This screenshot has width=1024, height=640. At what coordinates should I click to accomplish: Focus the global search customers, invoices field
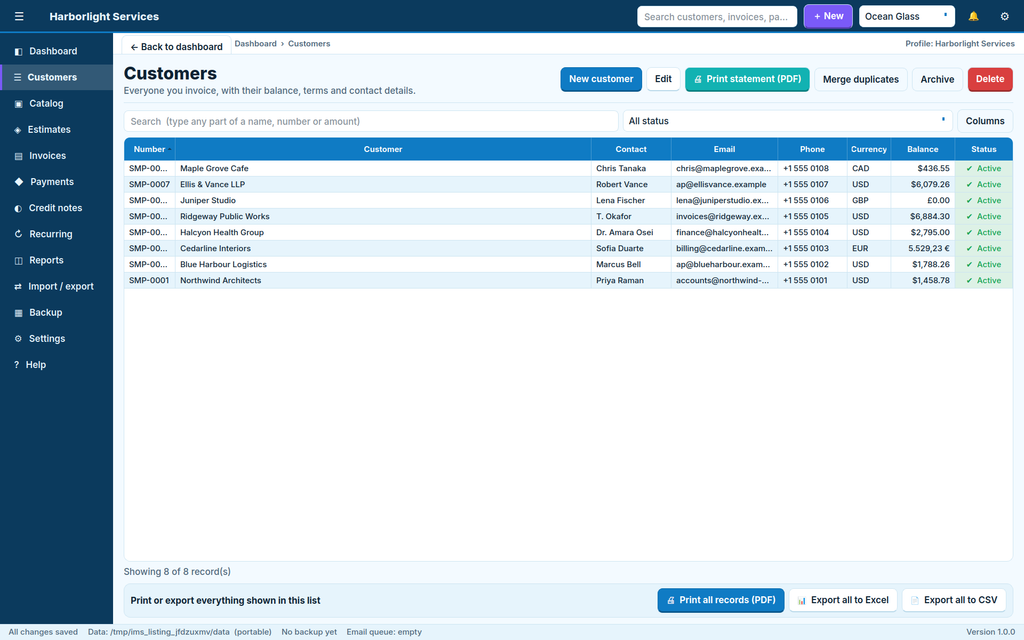[x=717, y=16]
